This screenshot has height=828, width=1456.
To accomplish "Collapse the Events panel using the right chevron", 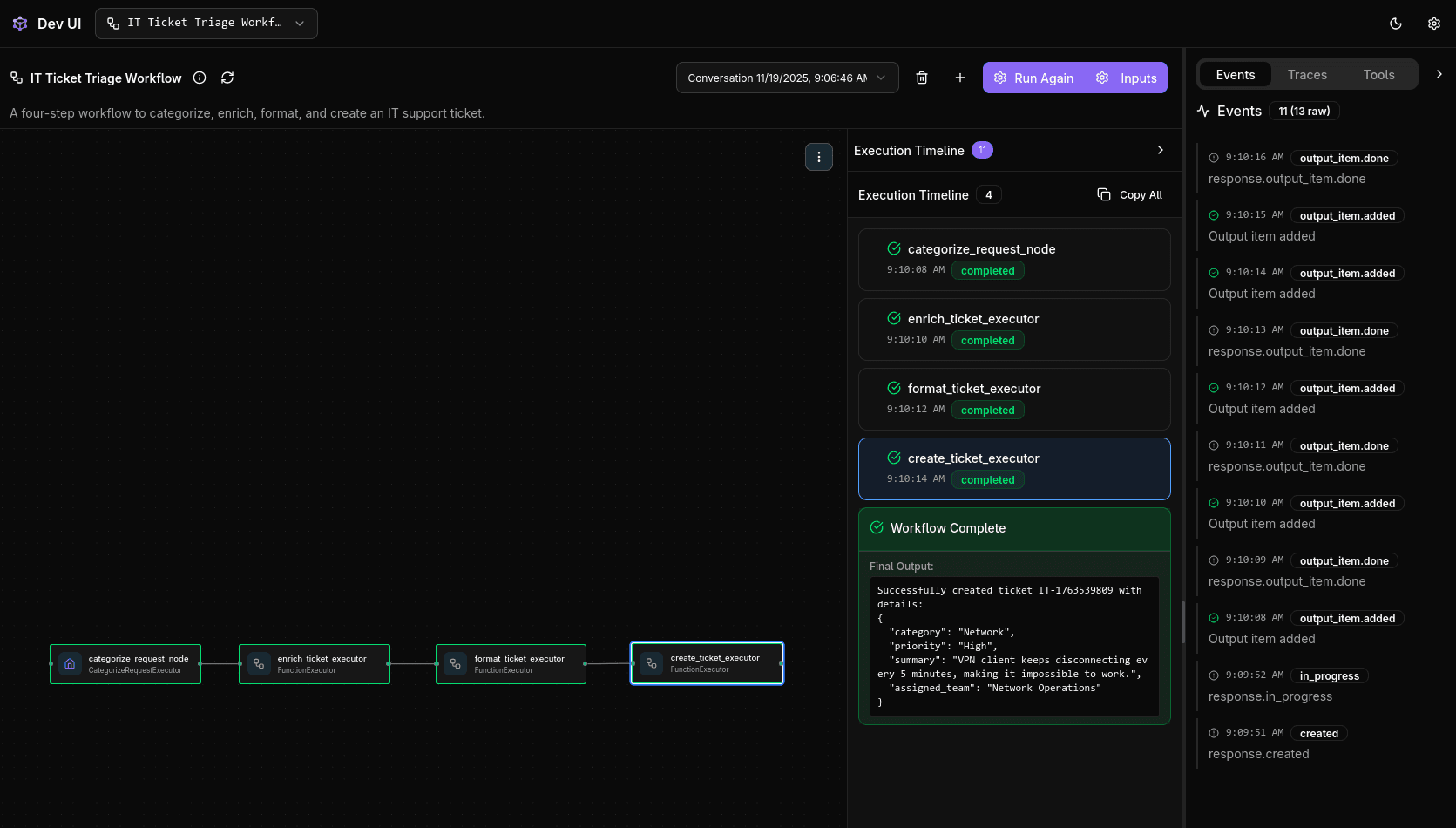I will (1439, 74).
